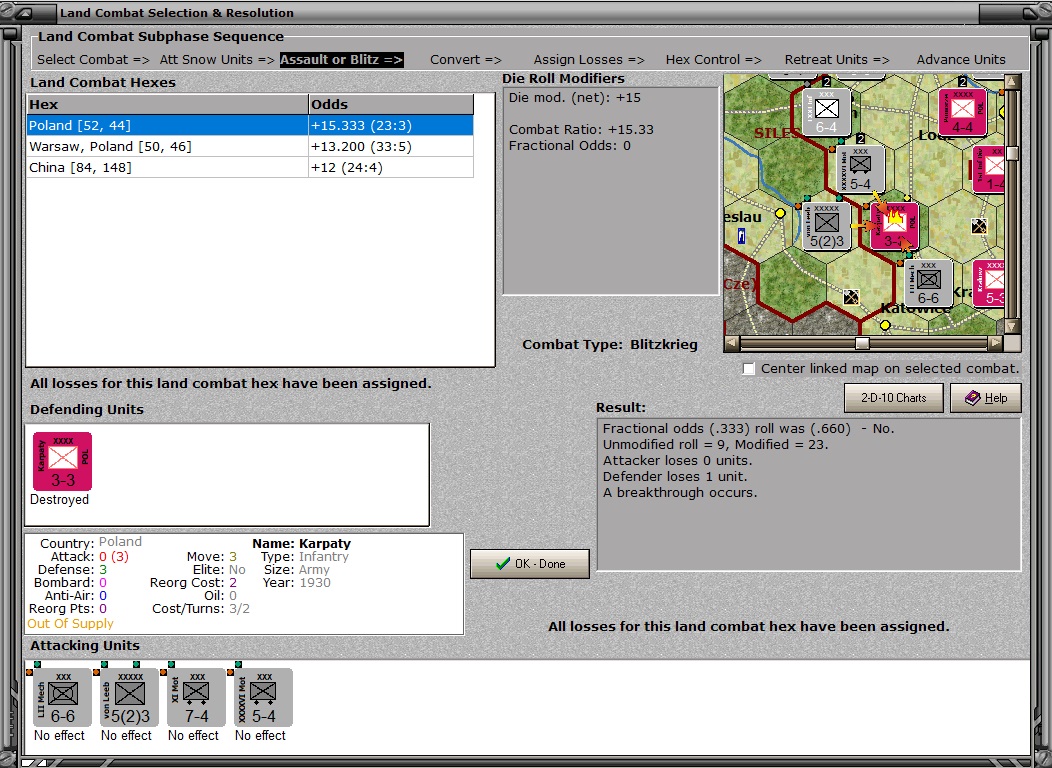Click the 'A breakthrough occurs.' result line
This screenshot has height=768, width=1052.
click(680, 493)
